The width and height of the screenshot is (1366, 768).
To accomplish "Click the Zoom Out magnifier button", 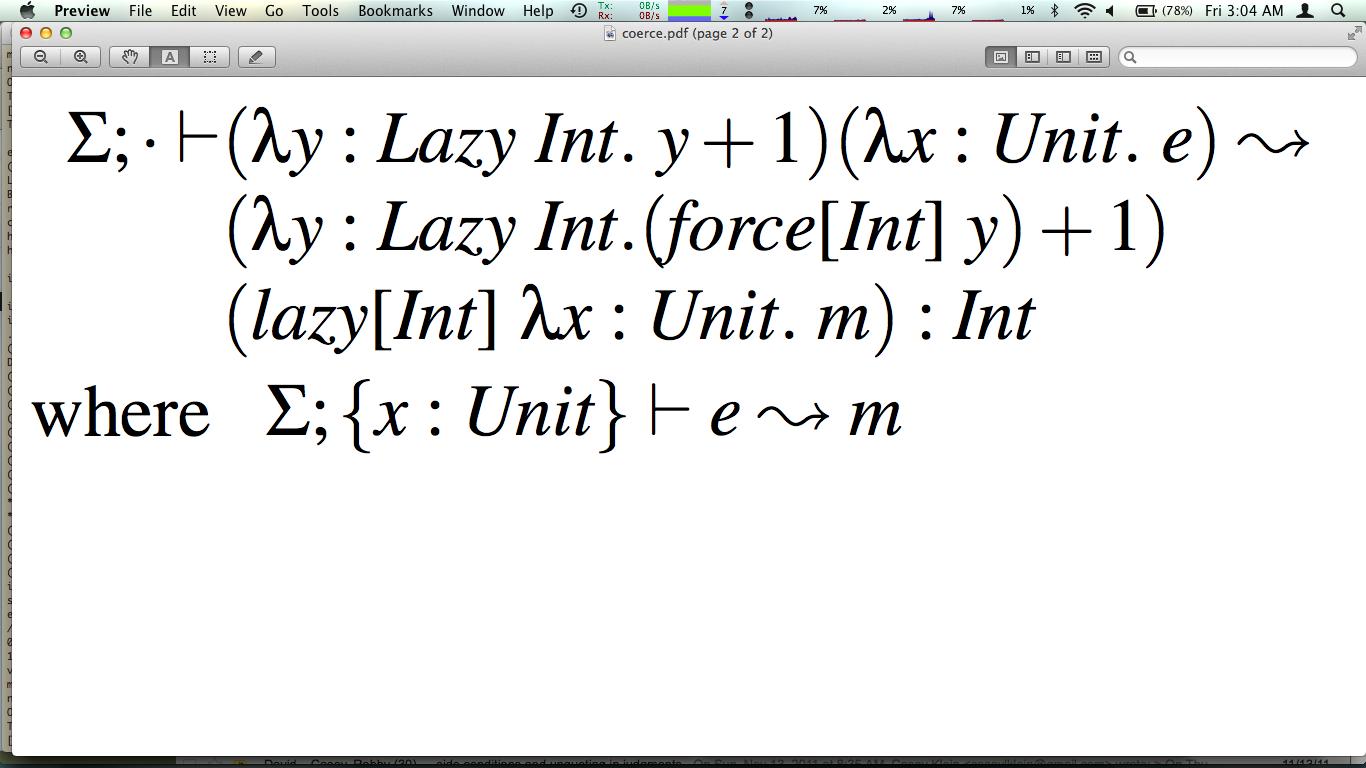I will (41, 57).
